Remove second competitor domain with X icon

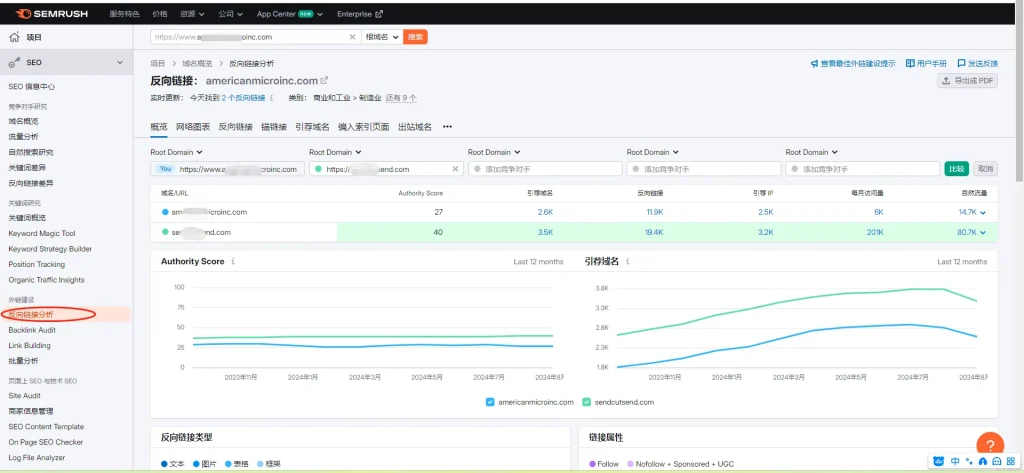tap(455, 169)
